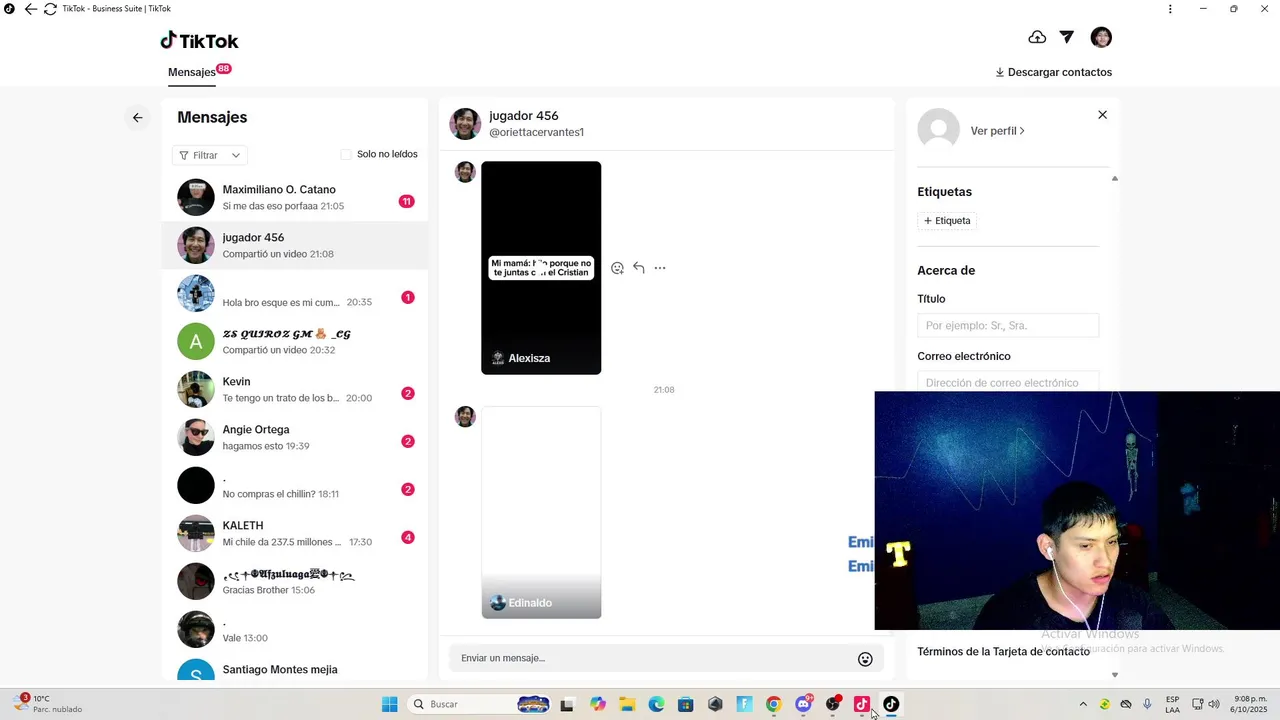Open the three-dot app menu in title bar
Viewport: 1280px width, 720px height.
pos(1170,9)
